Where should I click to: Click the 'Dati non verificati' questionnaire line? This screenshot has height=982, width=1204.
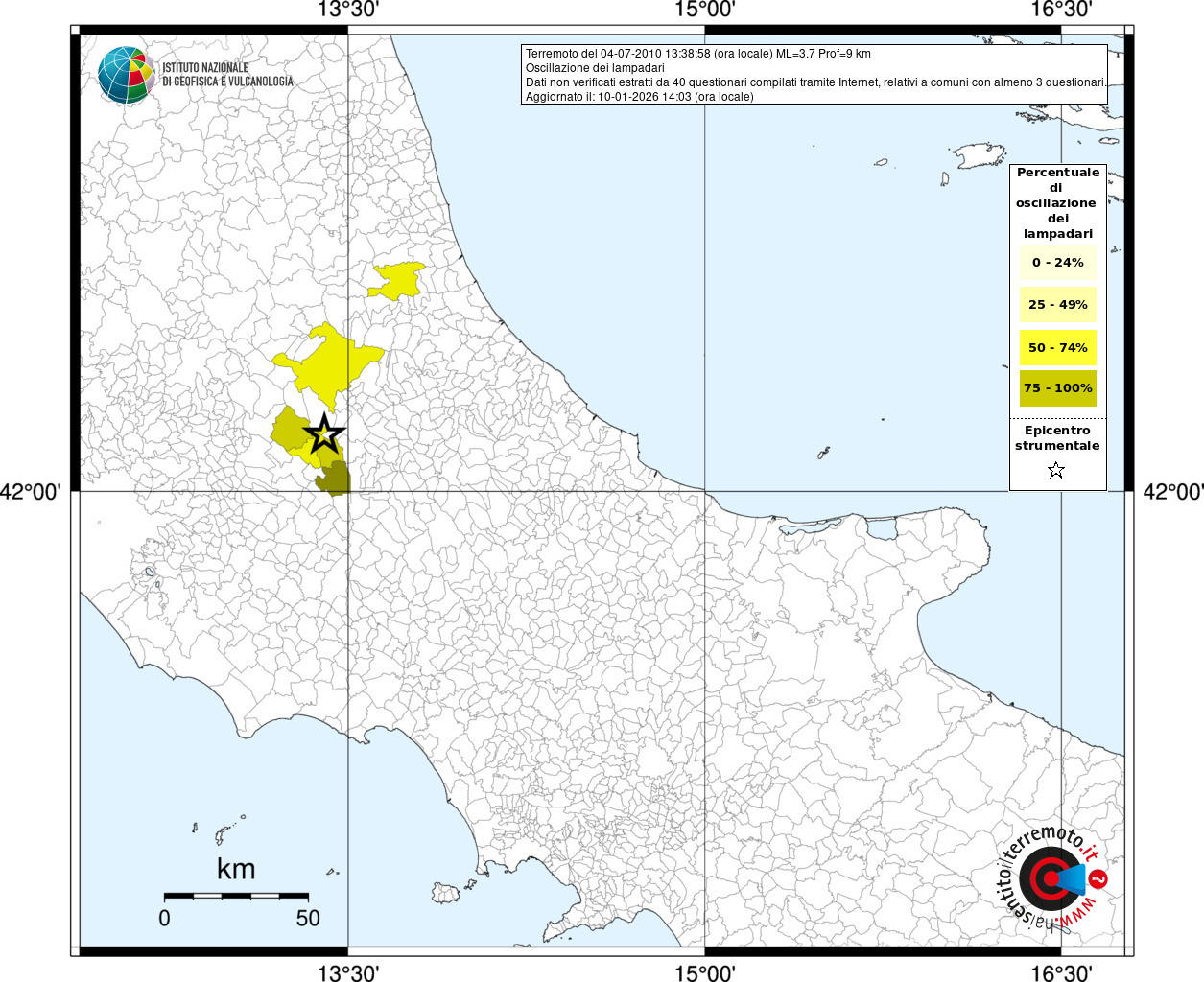815,82
